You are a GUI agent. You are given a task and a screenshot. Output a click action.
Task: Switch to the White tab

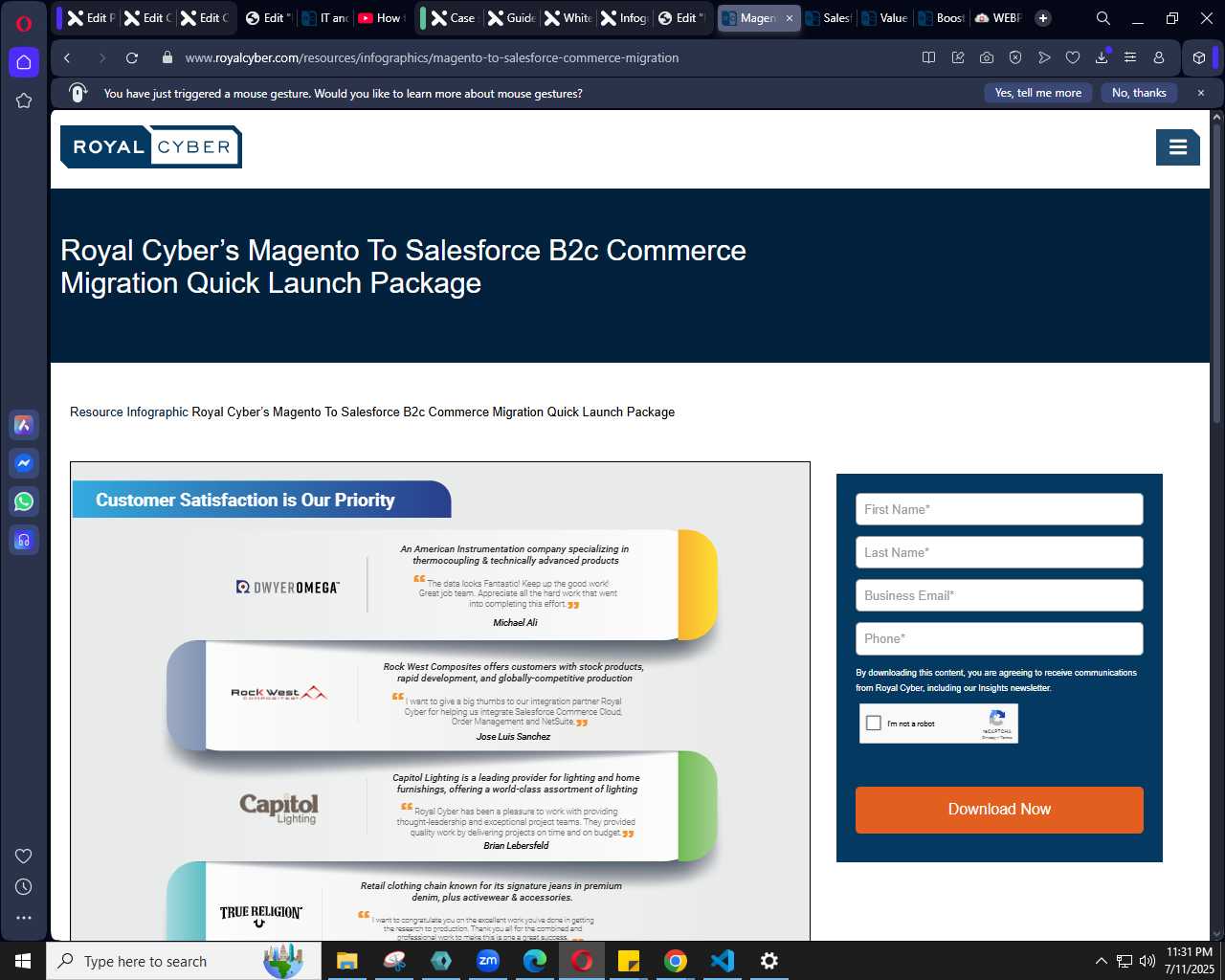point(568,18)
